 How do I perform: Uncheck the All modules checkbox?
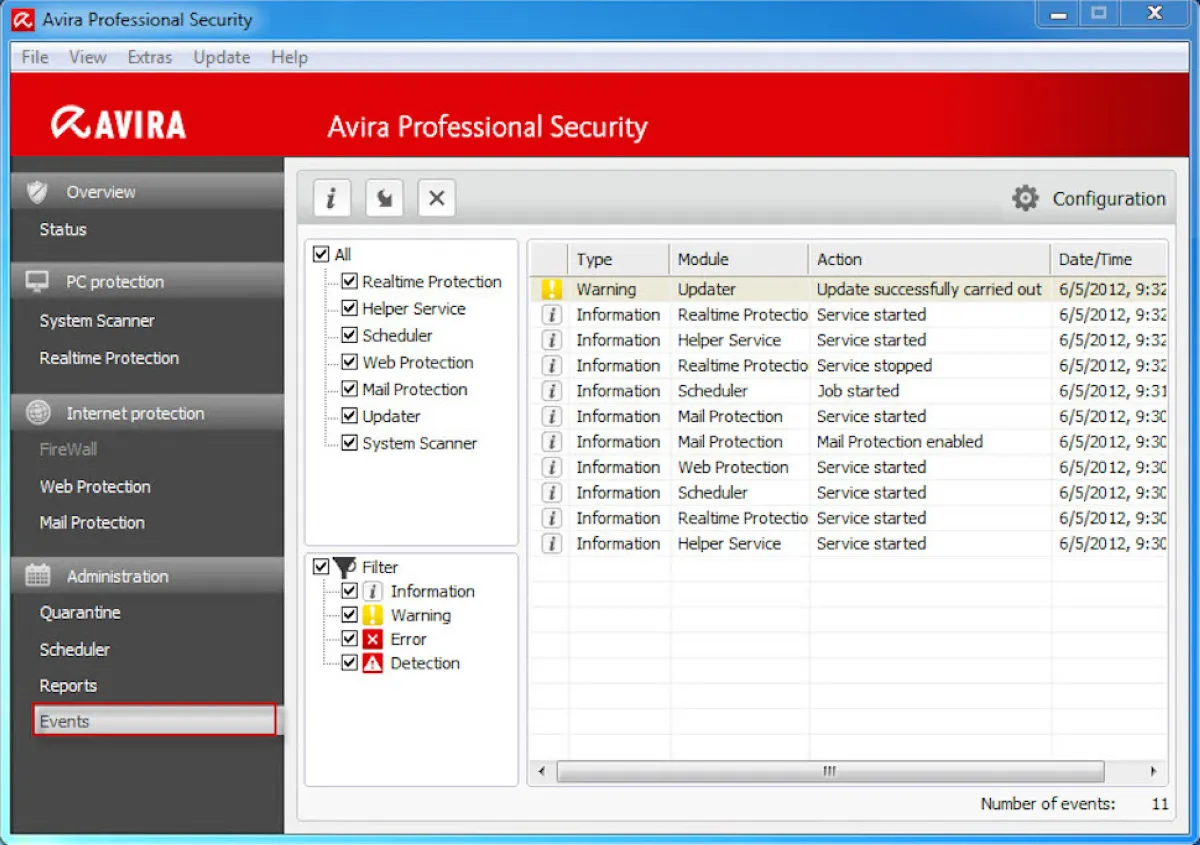(321, 254)
